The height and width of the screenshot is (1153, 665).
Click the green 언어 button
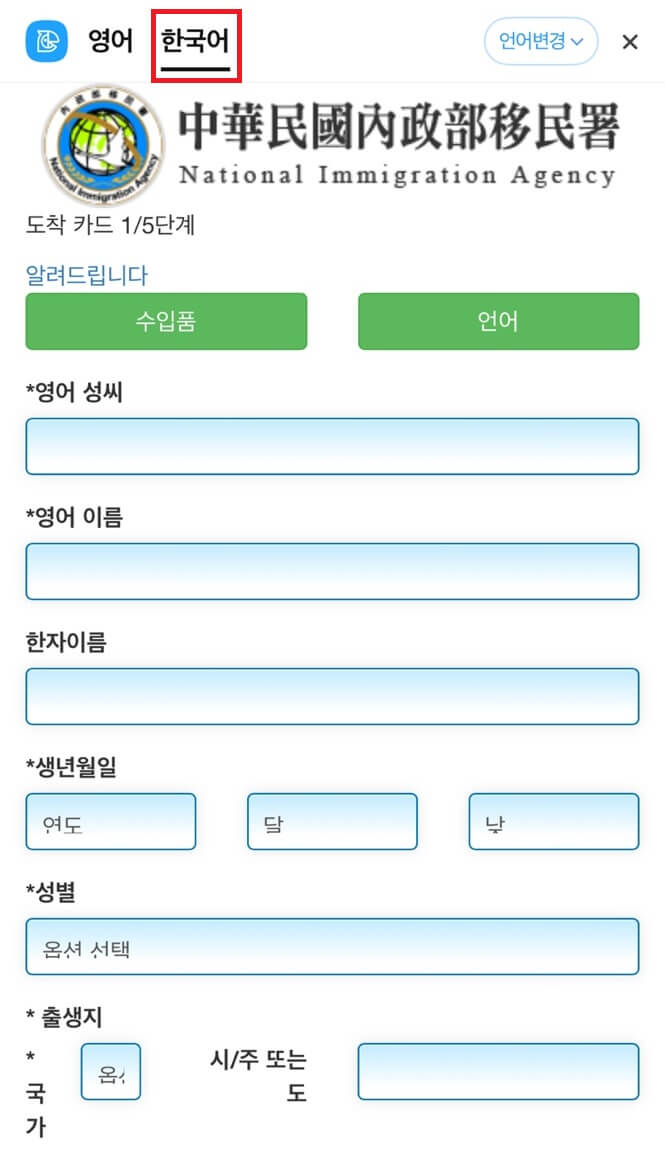click(x=497, y=321)
